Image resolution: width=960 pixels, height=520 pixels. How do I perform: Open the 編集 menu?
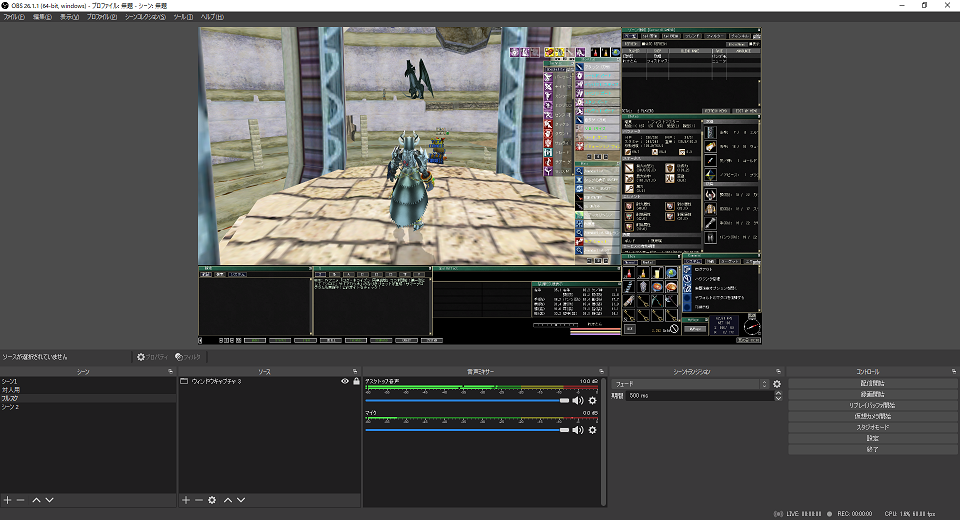42,17
